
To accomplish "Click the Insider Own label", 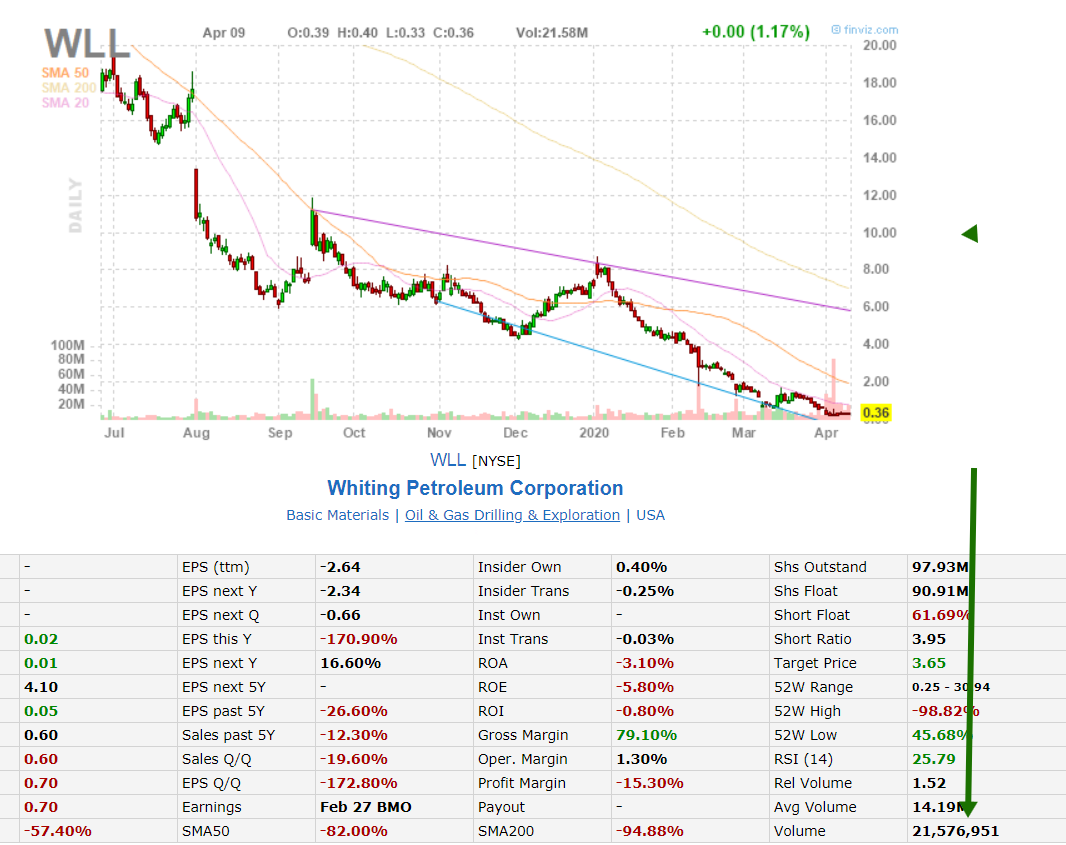I will pos(519,567).
